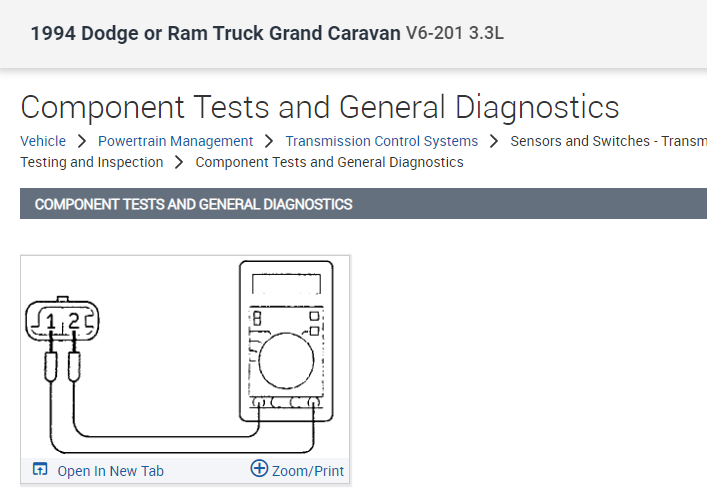The width and height of the screenshot is (707, 496).
Task: Click the multimeter wiring diagram thumbnail
Action: pyautogui.click(x=185, y=357)
